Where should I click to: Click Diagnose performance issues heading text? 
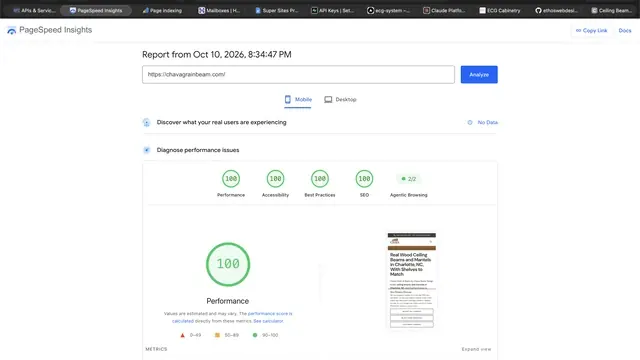pyautogui.click(x=198, y=150)
